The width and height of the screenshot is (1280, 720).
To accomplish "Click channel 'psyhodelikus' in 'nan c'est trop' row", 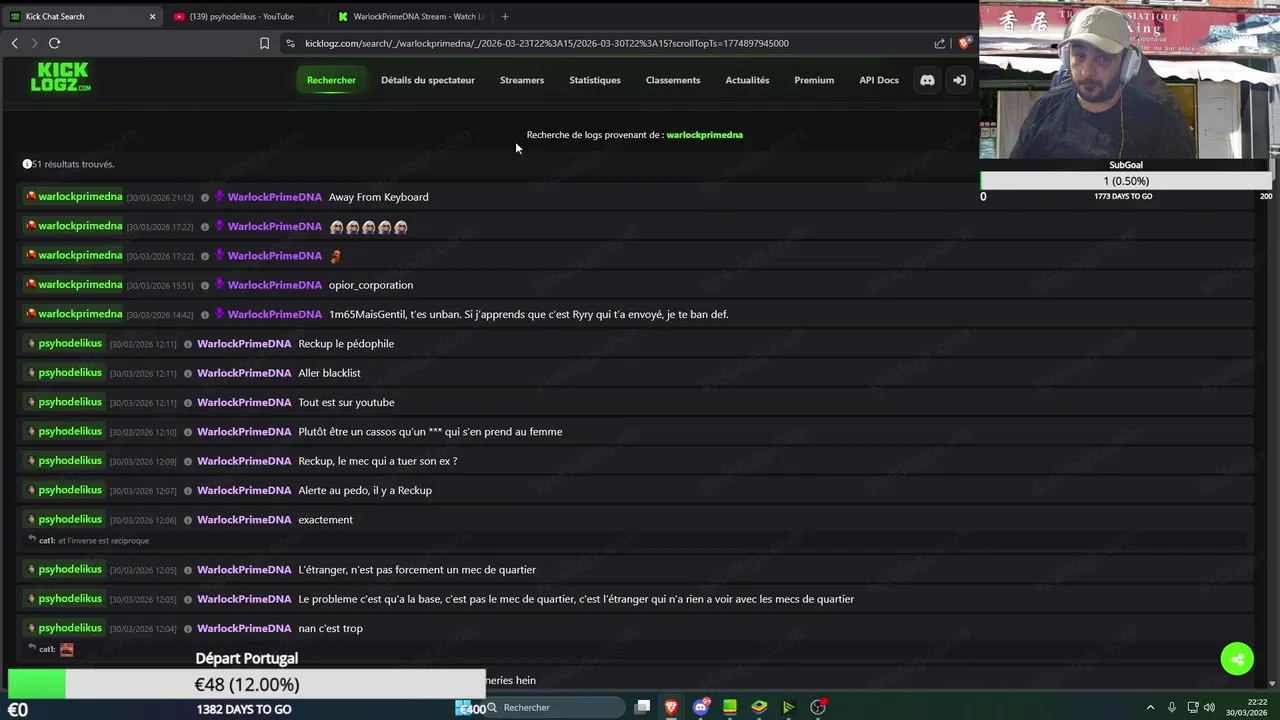I will point(70,628).
